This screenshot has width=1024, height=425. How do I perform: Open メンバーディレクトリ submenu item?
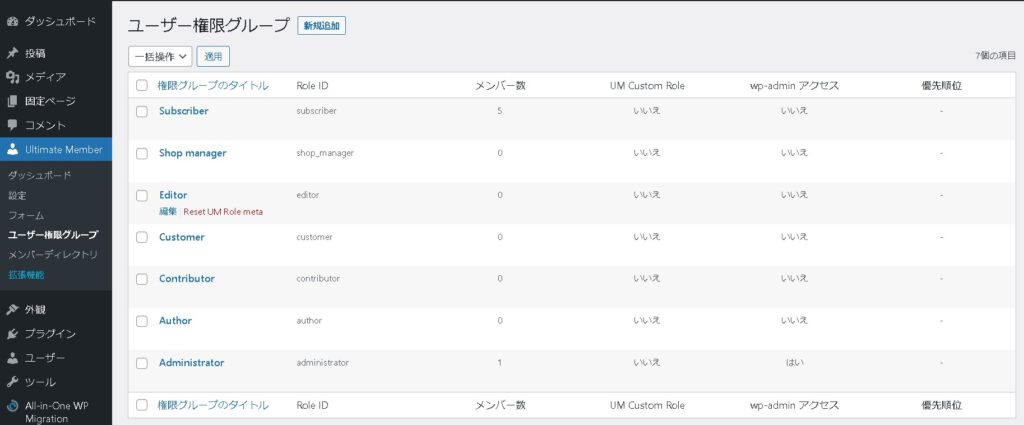pos(52,255)
